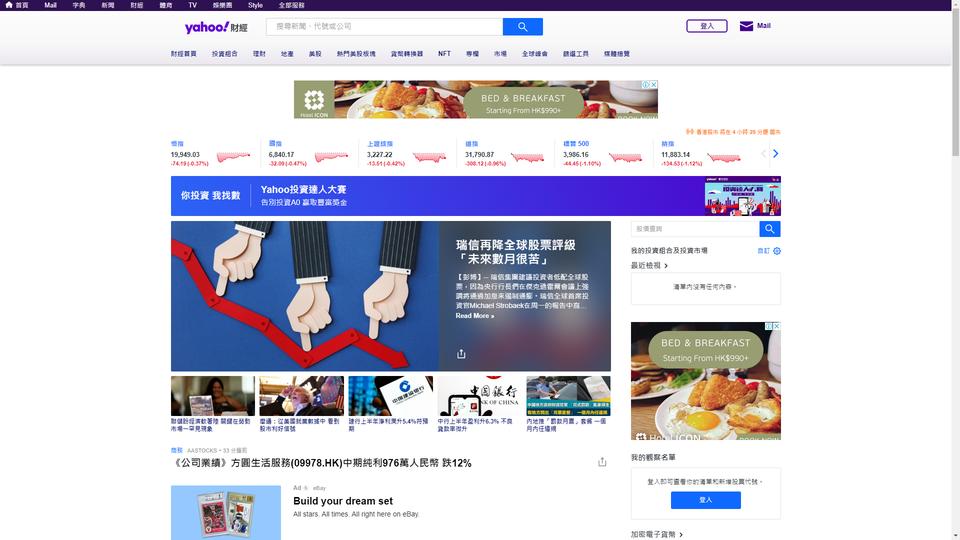The height and width of the screenshot is (540, 960).
Task: Open the trader-looking-up story thumbnail
Action: (301, 396)
